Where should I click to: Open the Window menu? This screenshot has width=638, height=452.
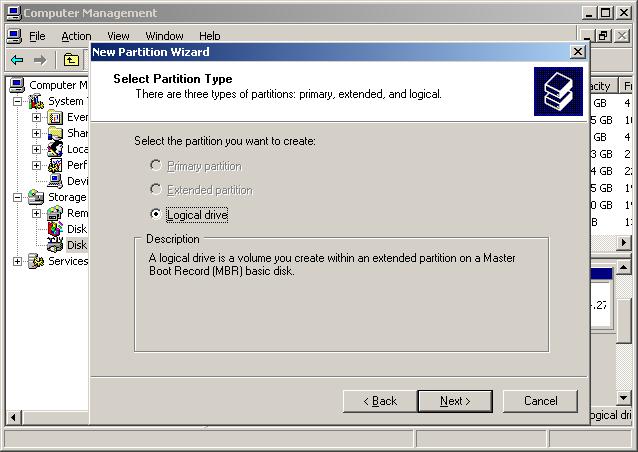pyautogui.click(x=164, y=36)
